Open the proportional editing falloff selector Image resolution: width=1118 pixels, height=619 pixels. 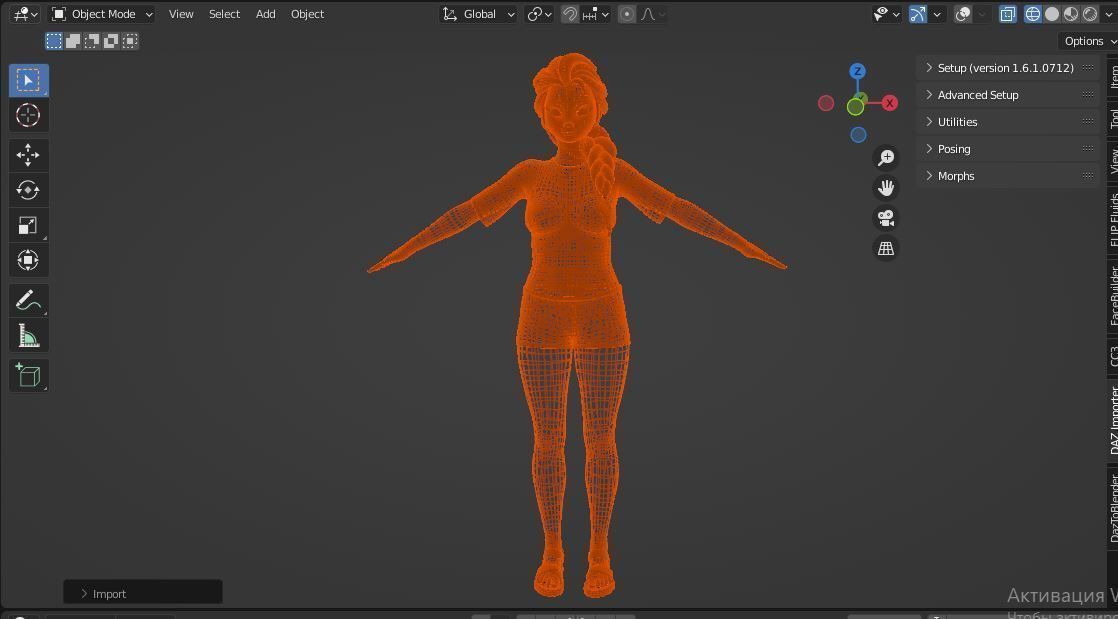coord(653,14)
